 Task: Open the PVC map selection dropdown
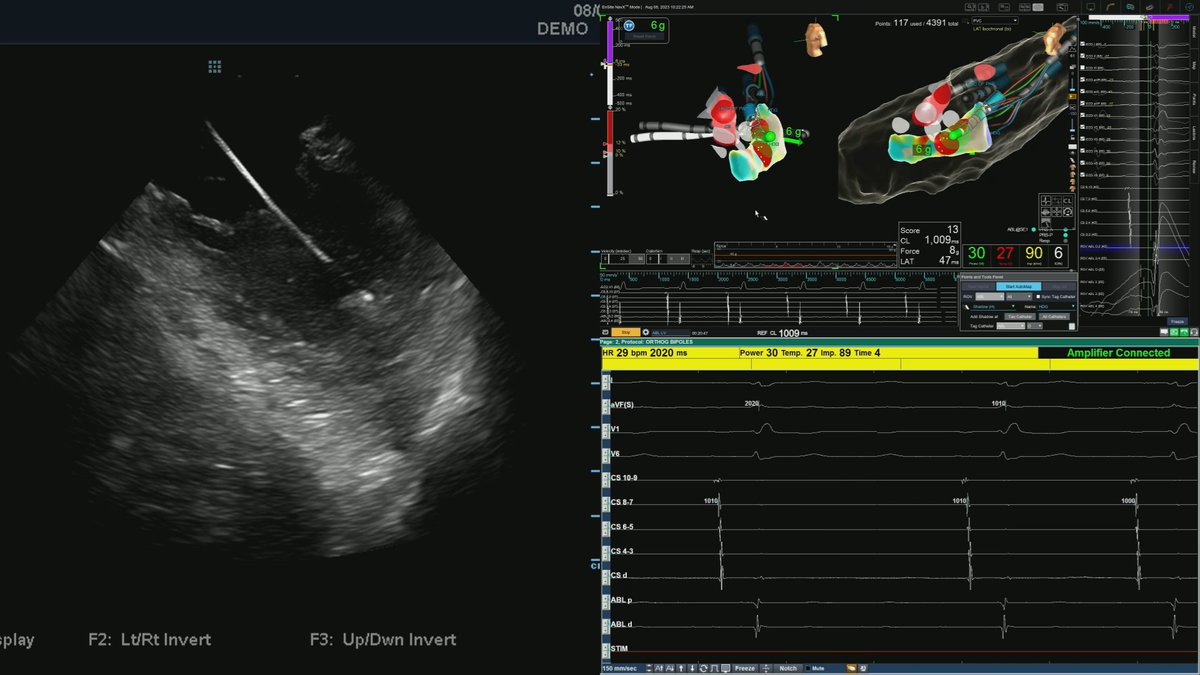click(x=994, y=20)
